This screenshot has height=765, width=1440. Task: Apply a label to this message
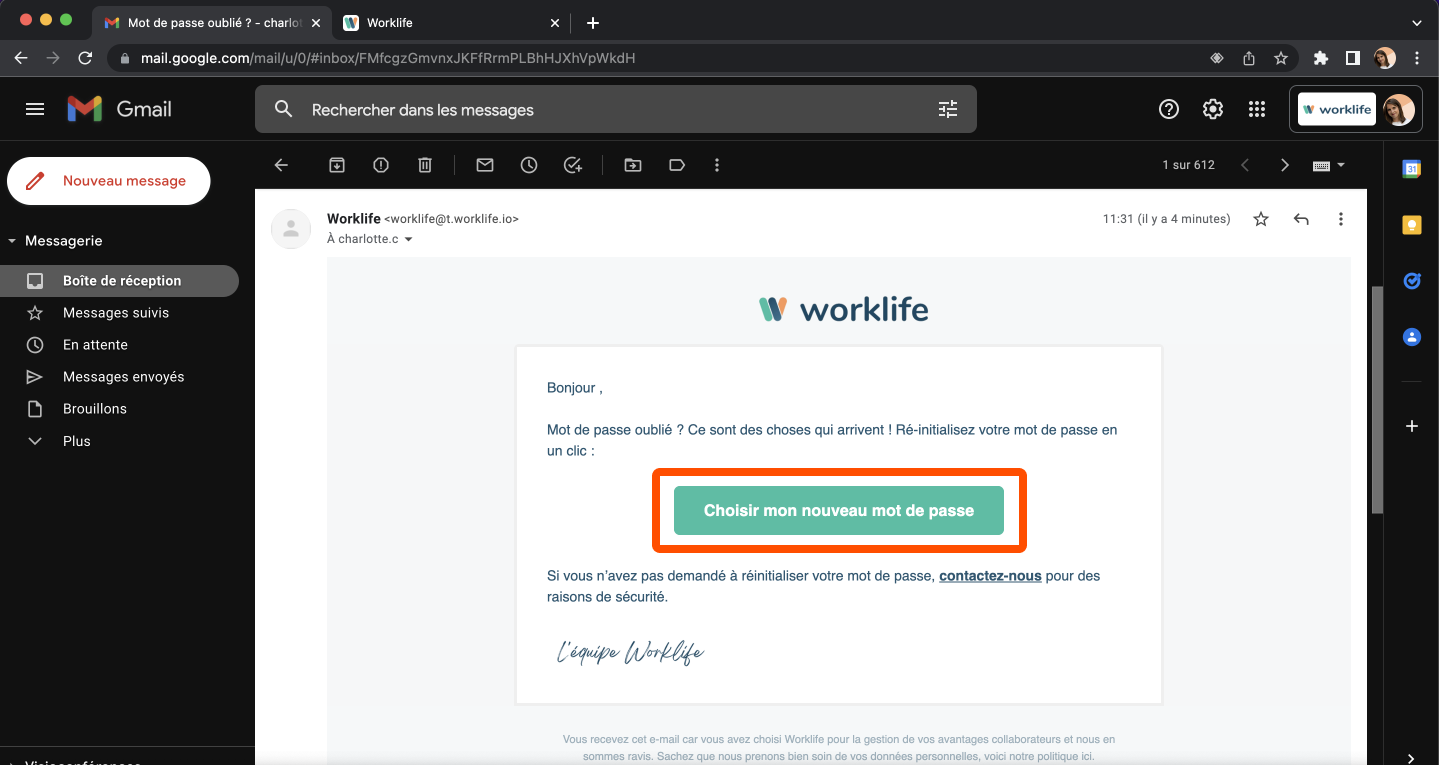pyautogui.click(x=677, y=165)
